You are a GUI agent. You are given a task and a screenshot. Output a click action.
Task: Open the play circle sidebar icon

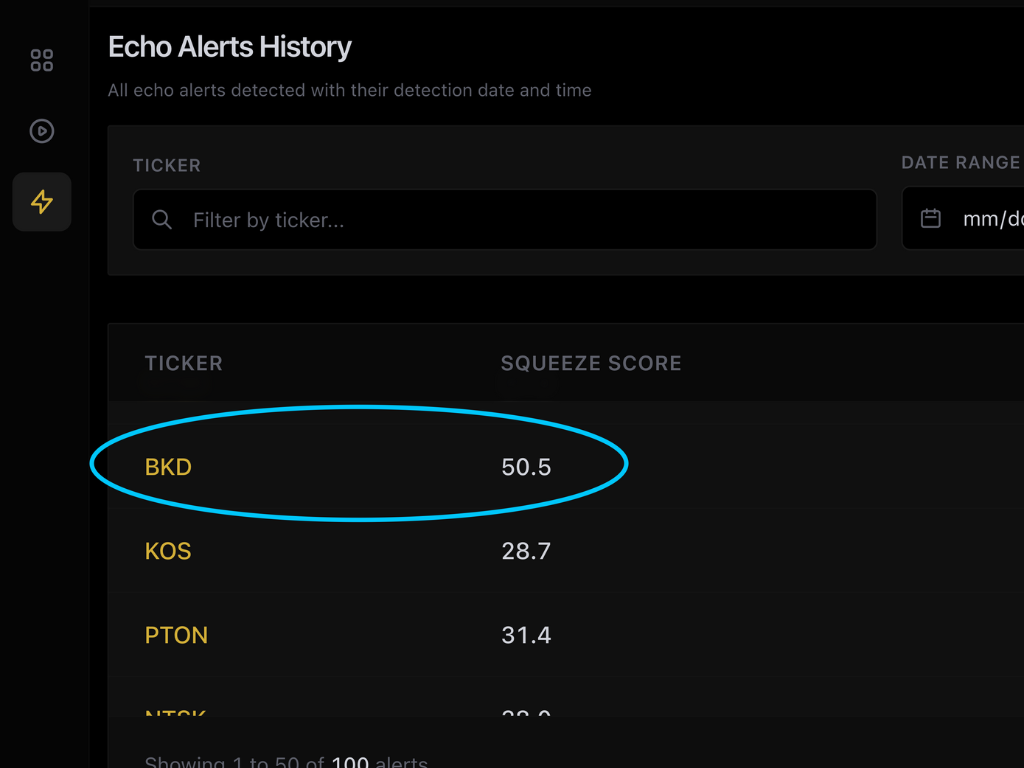pyautogui.click(x=42, y=131)
